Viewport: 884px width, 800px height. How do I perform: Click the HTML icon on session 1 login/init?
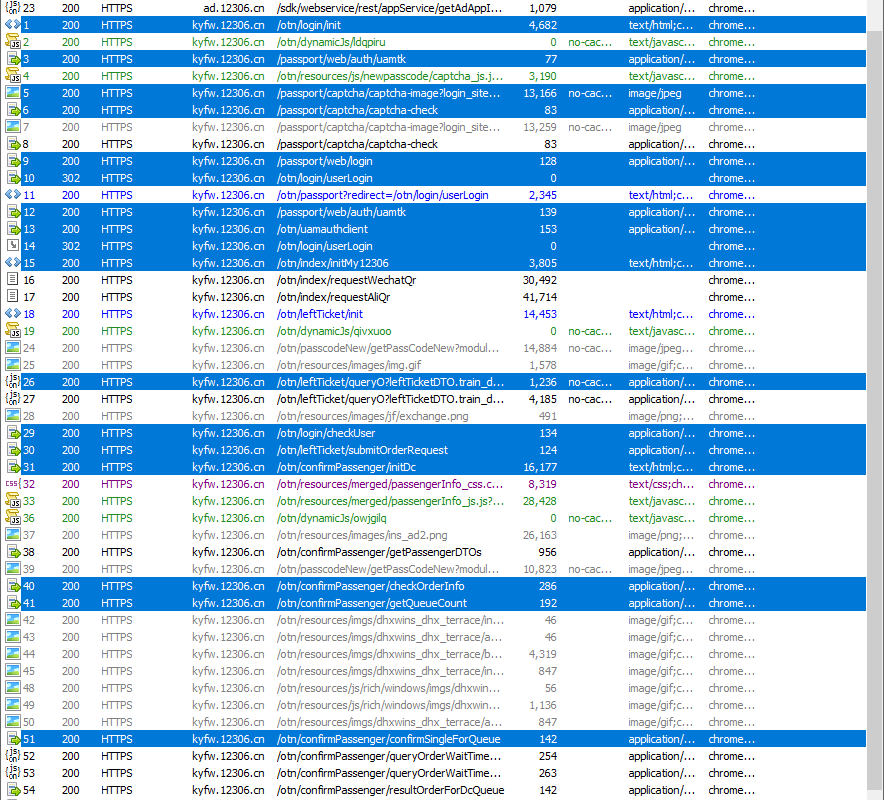point(12,25)
